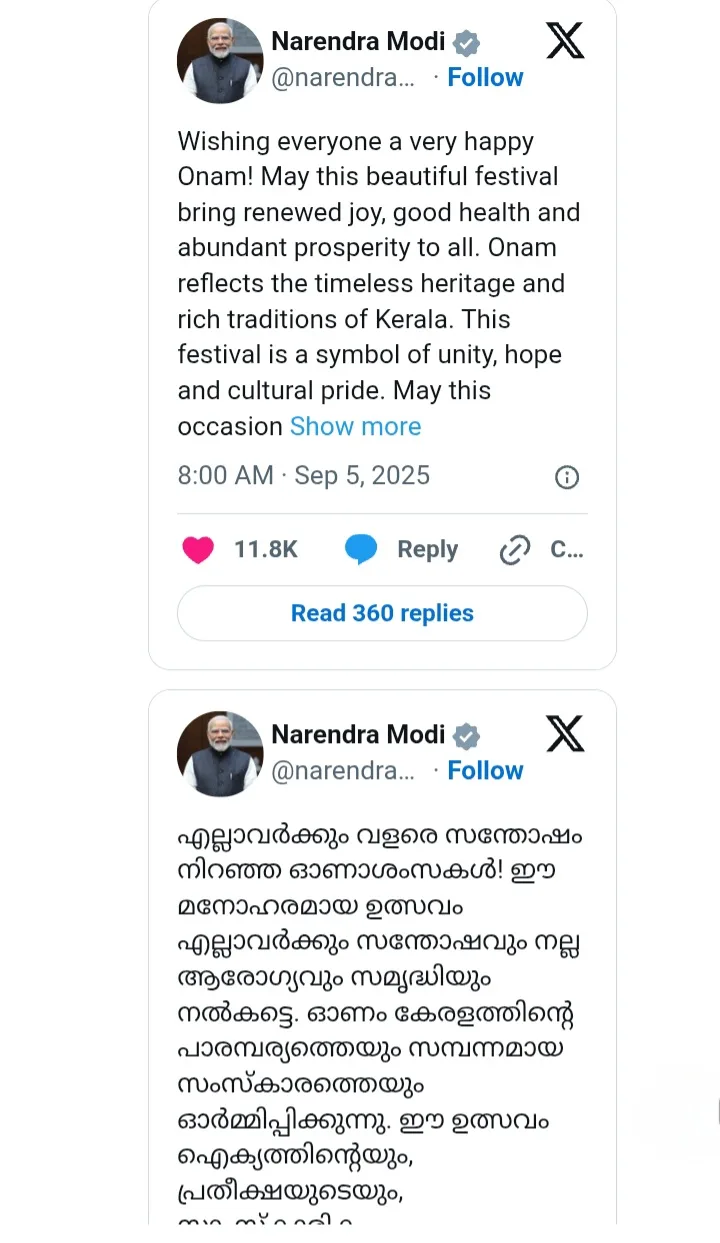The image size is (720, 1243).
Task: Open the profile photo on the Malayalam tweet
Action: 219,753
